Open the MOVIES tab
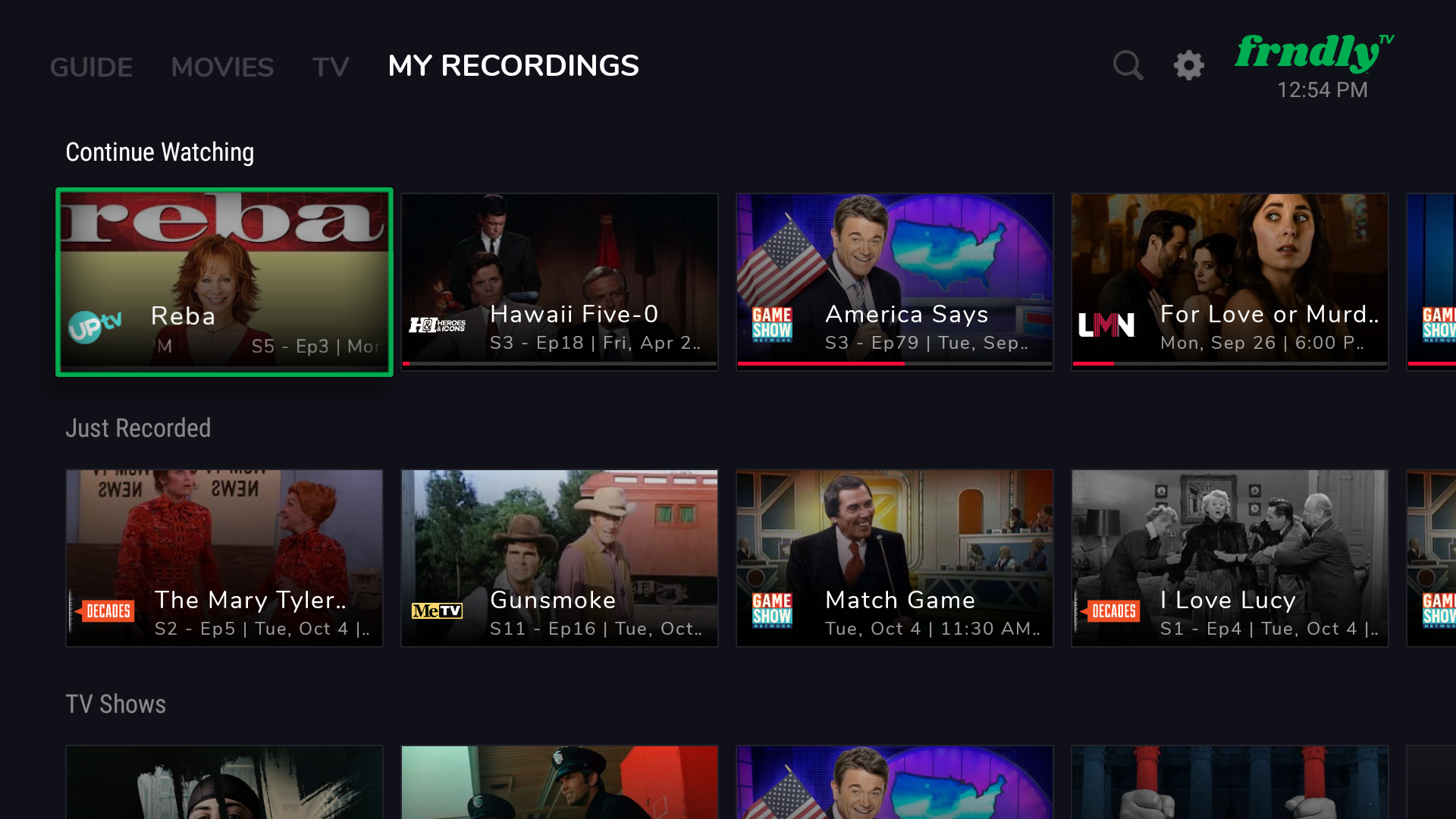The height and width of the screenshot is (819, 1456). pyautogui.click(x=222, y=67)
